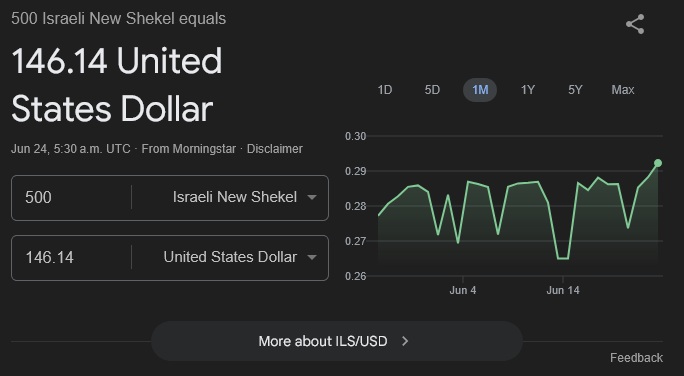Click the chevron next to More about ILS/USD
Image resolution: width=684 pixels, height=376 pixels.
click(x=405, y=341)
